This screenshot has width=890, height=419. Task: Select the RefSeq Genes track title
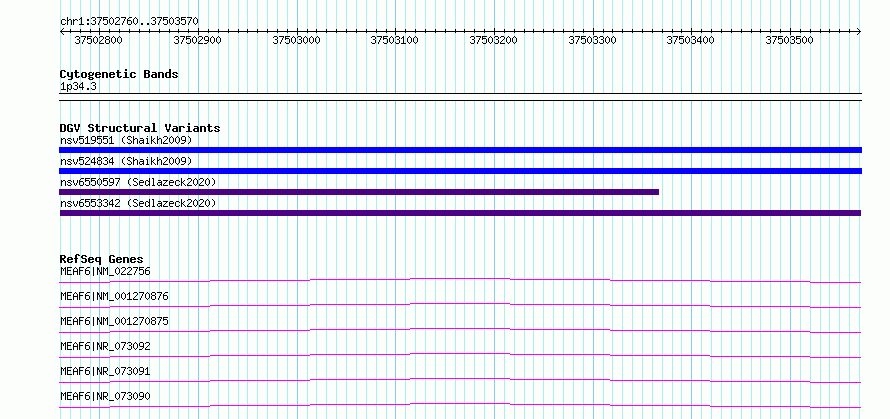(x=101, y=259)
